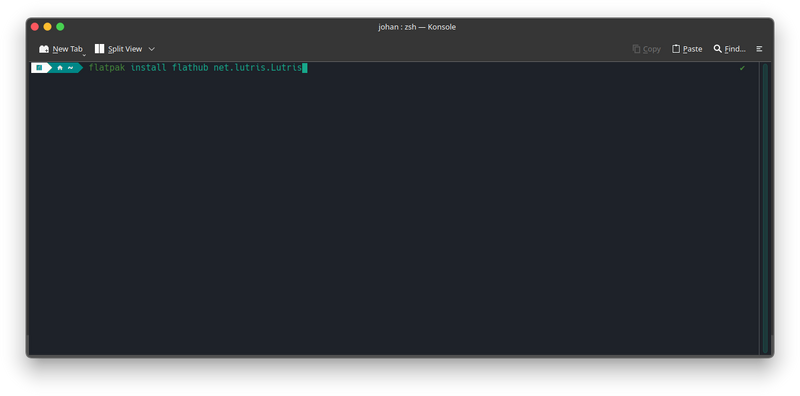
Task: Open the hamburger menu icon
Action: click(759, 49)
